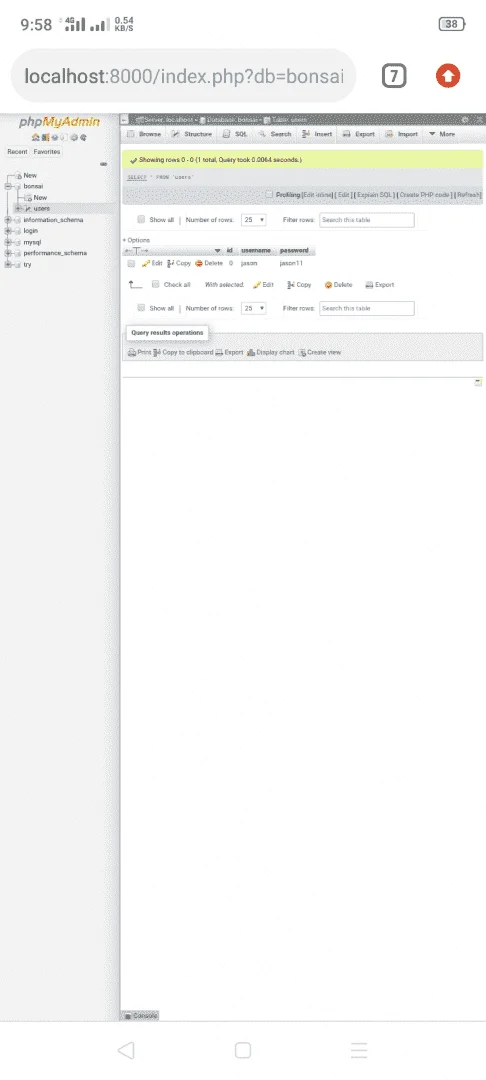This screenshot has width=486, height=1080.
Task: Tap the Android home square button
Action: (242, 1050)
